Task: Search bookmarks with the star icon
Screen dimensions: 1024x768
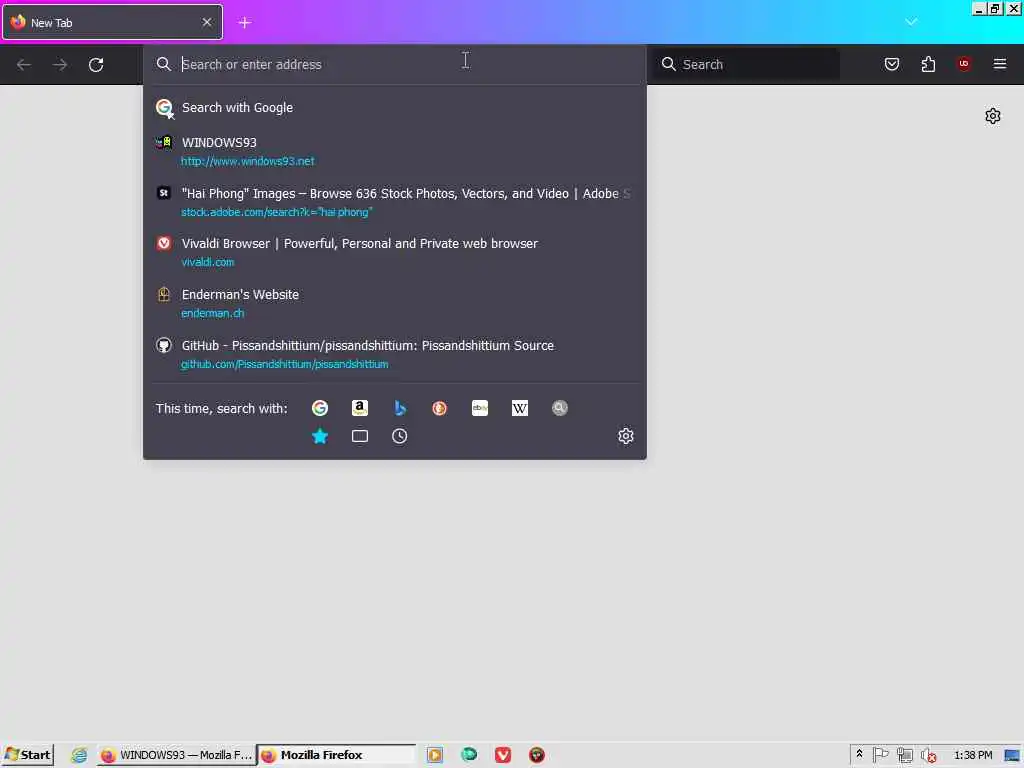Action: [x=320, y=436]
